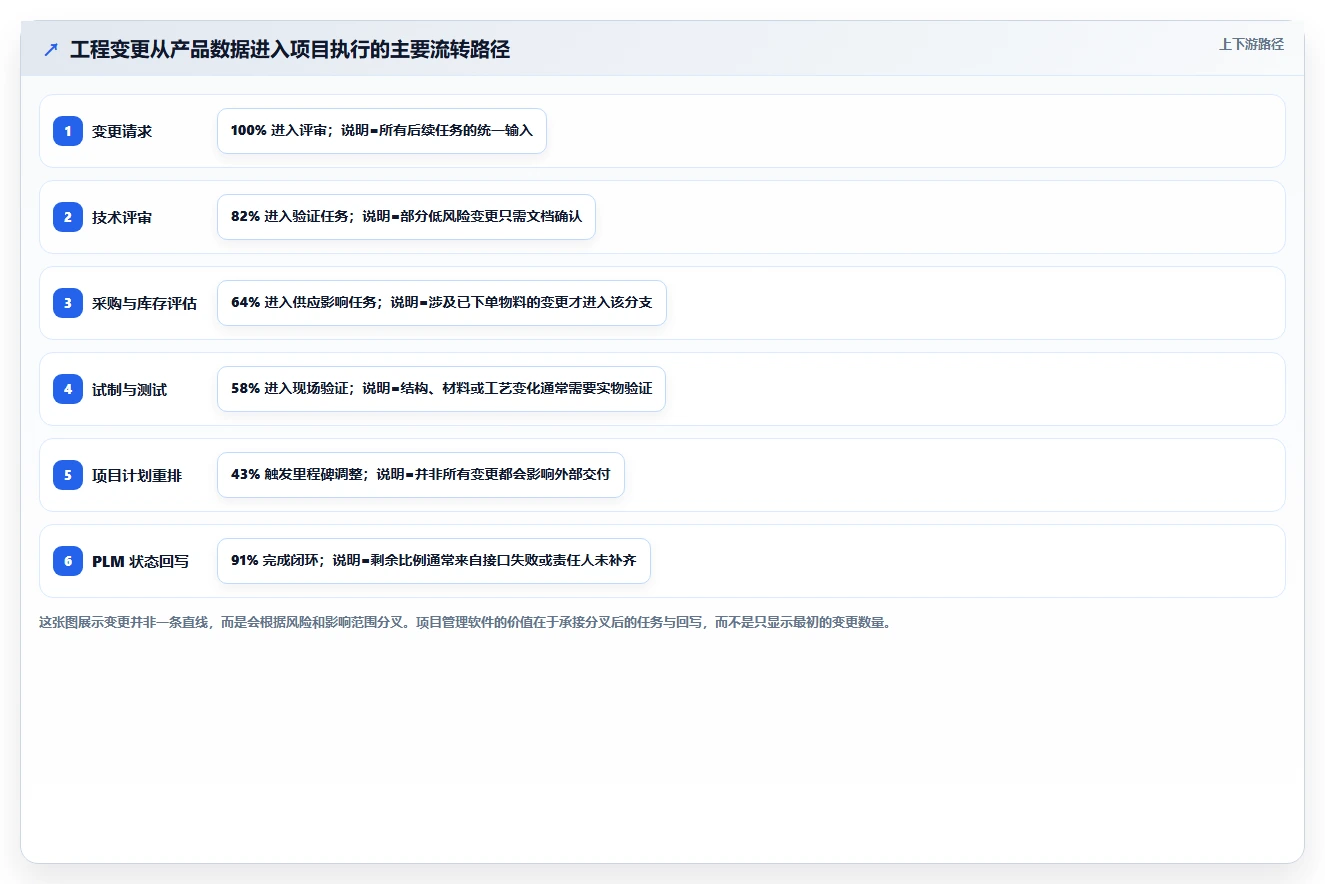Click the 试制与测试 step label
This screenshot has height=884, width=1325.
click(130, 389)
